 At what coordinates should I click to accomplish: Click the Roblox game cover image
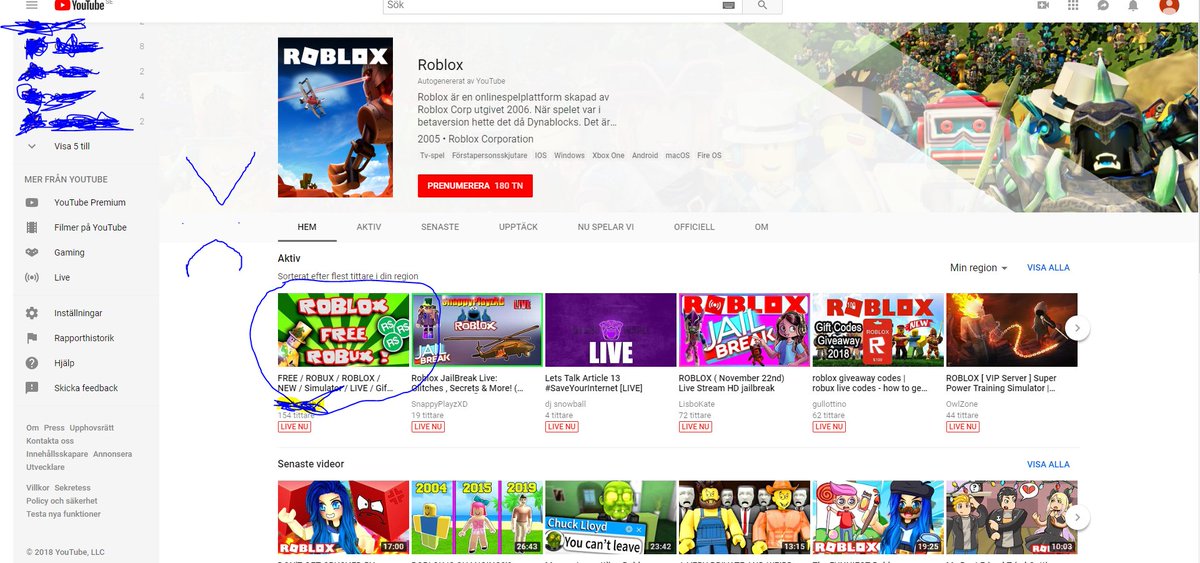335,117
